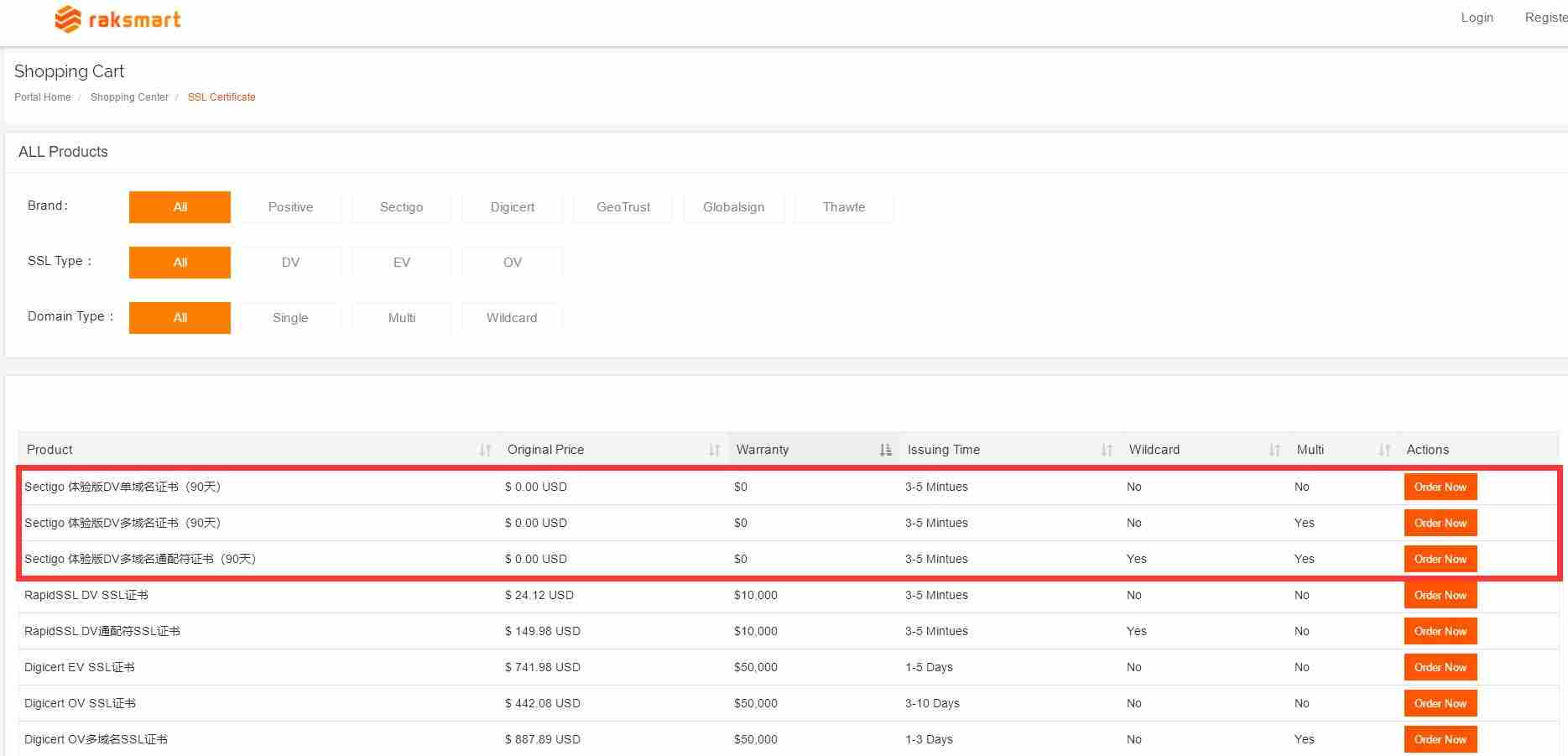Click Digicert EV SSL证书 product name
The image size is (1568, 756).
coord(80,667)
